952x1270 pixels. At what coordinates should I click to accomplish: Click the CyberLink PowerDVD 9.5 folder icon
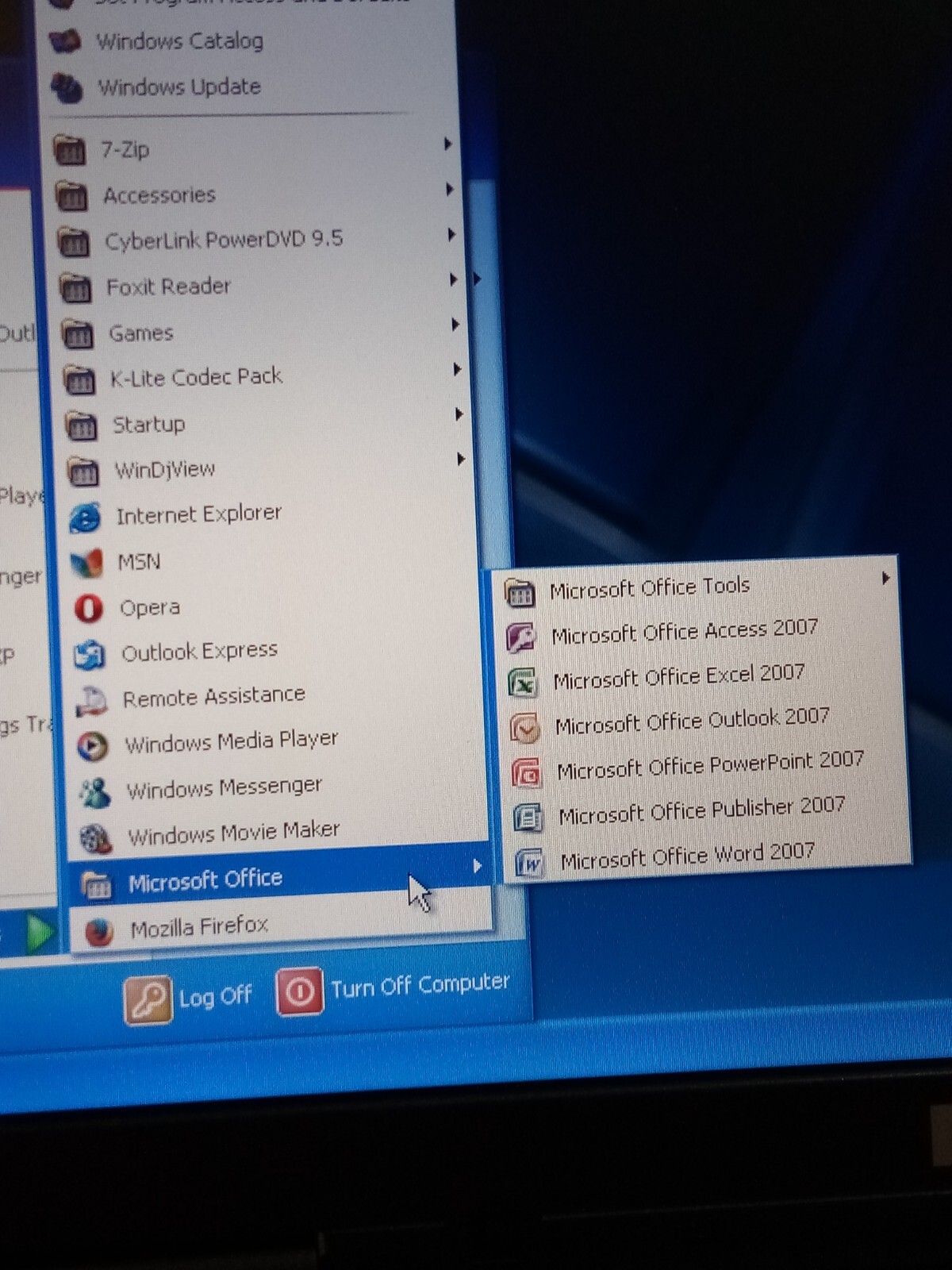(75, 241)
